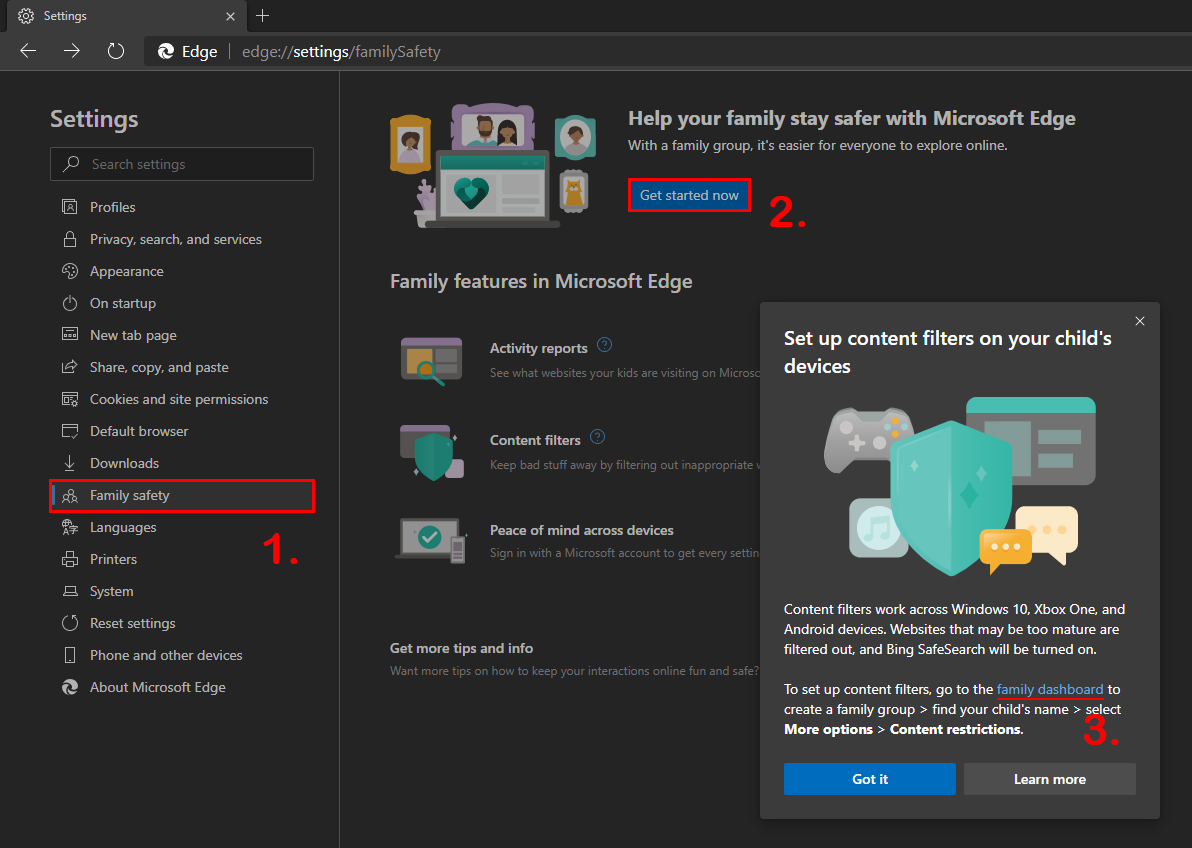Click the Activity reports illustration
This screenshot has width=1192, height=848.
[x=431, y=360]
